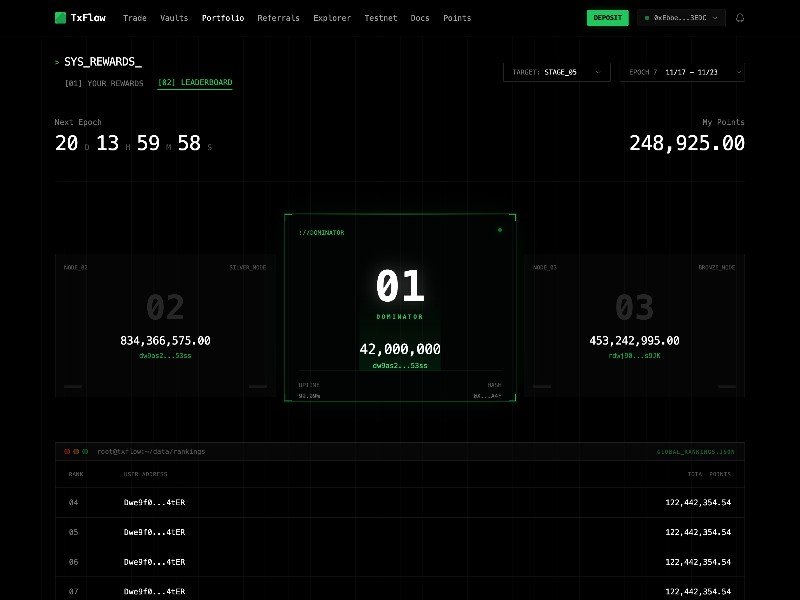Image resolution: width=800 pixels, height=600 pixels.
Task: Toggle the [02] LEADERBOARD view active
Action: 197,82
